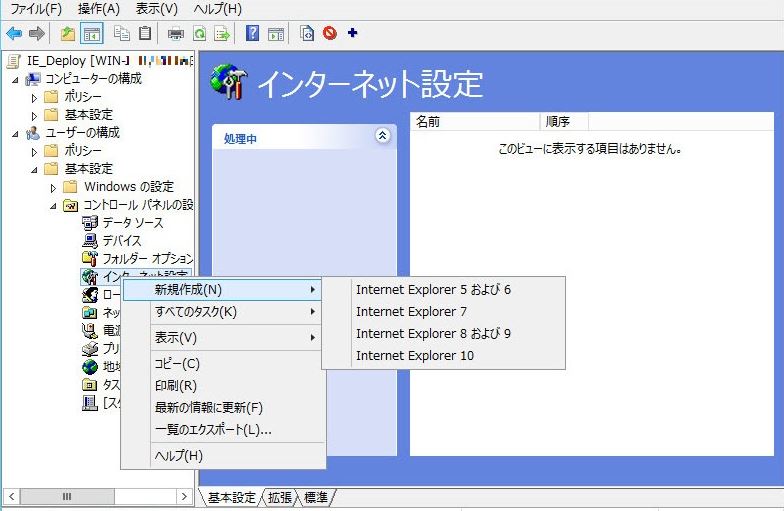
Task: Select Internet Explorer 10 from the submenu
Action: pyautogui.click(x=414, y=356)
